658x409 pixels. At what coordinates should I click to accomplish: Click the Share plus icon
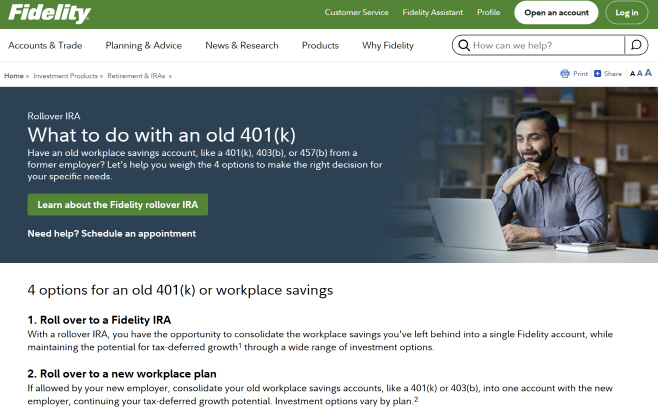(598, 74)
